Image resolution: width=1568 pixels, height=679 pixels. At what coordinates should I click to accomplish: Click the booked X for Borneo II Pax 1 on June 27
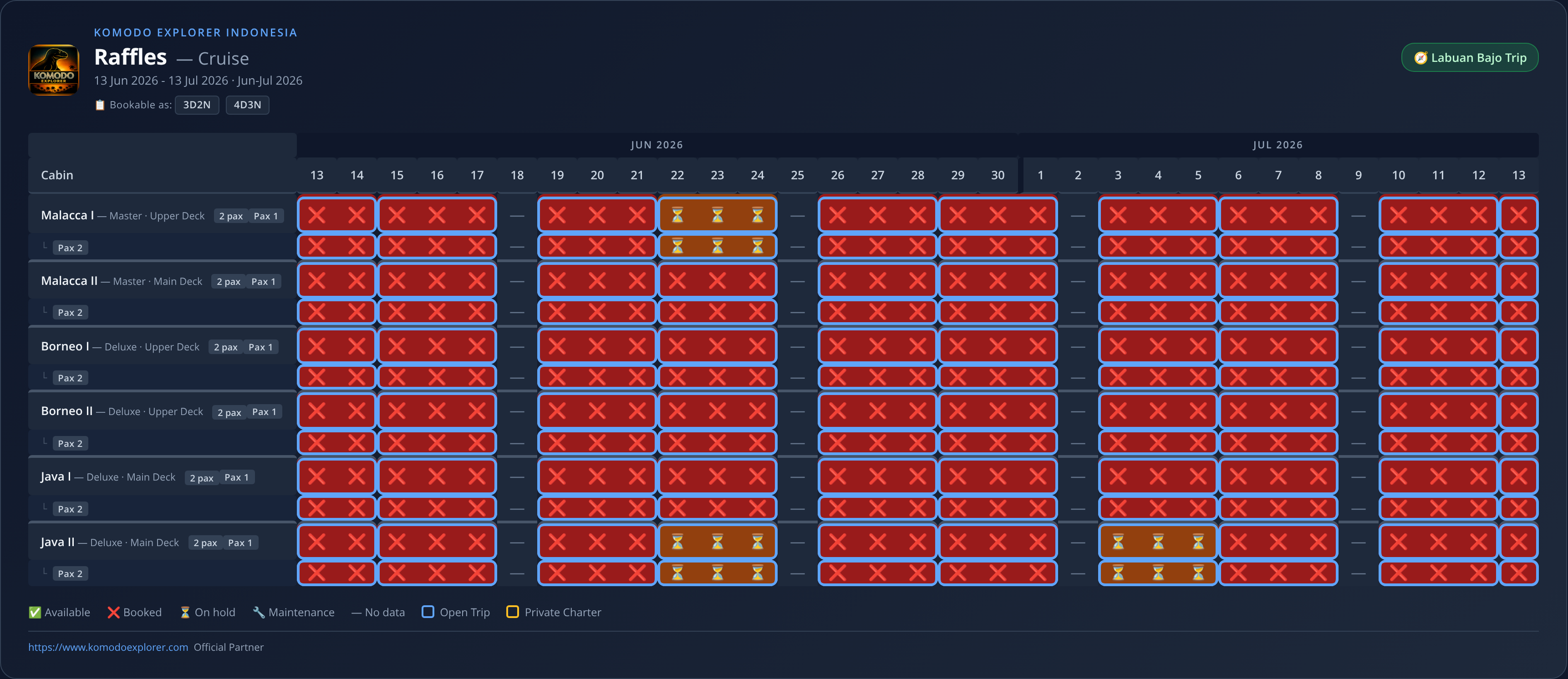(877, 410)
